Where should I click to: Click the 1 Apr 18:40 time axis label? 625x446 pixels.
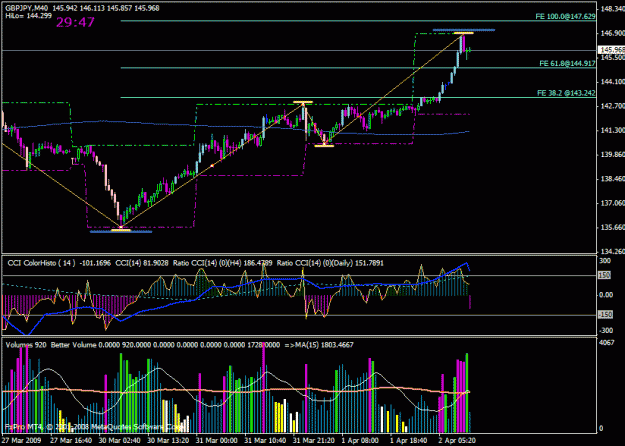409,441
